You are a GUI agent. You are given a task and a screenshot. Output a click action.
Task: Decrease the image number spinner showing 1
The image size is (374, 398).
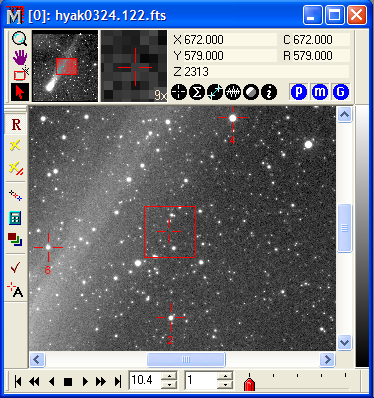[x=226, y=384]
